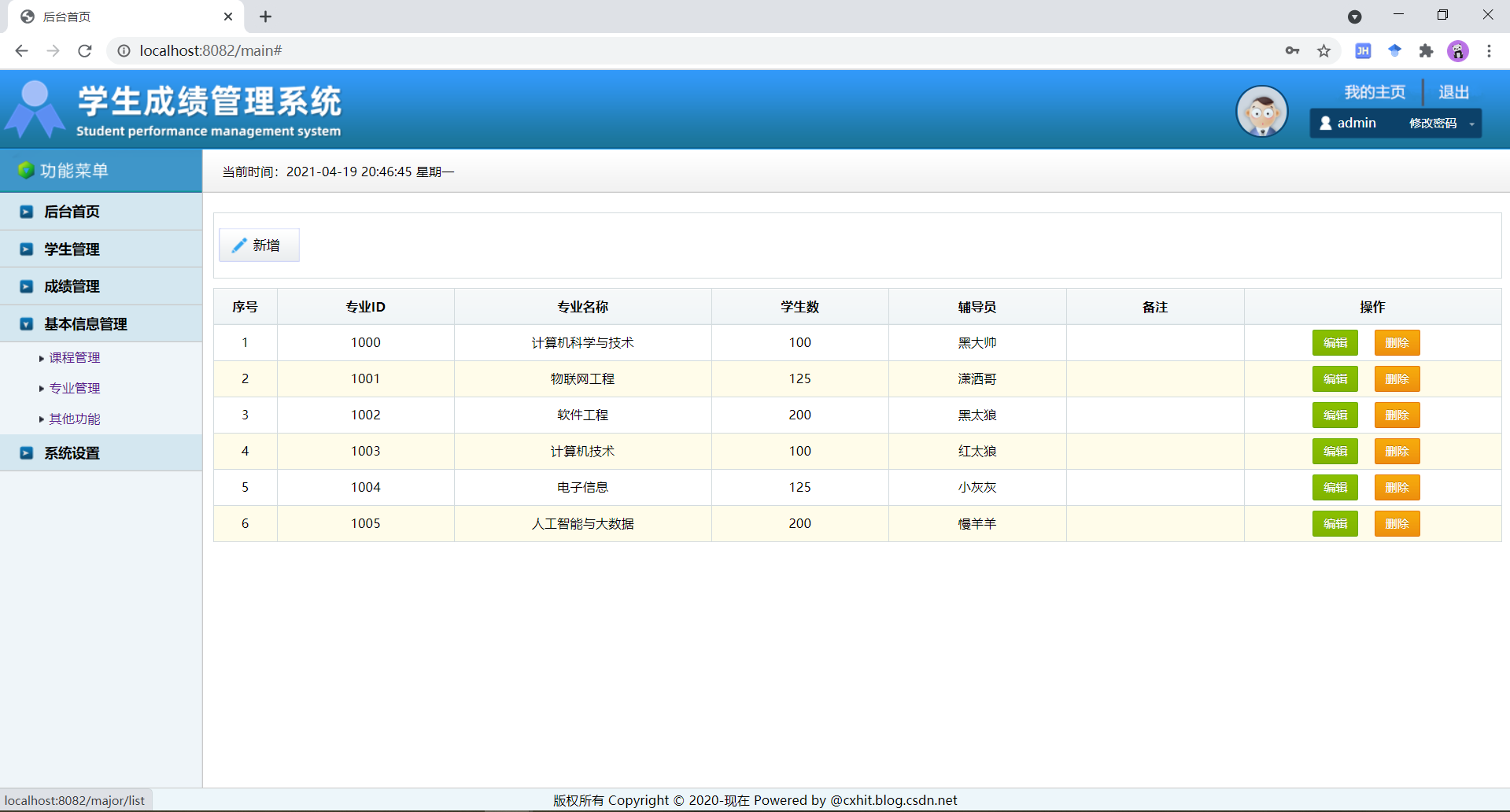This screenshot has height=812, width=1510.
Task: Click the 备注 column header
Action: 1155,307
